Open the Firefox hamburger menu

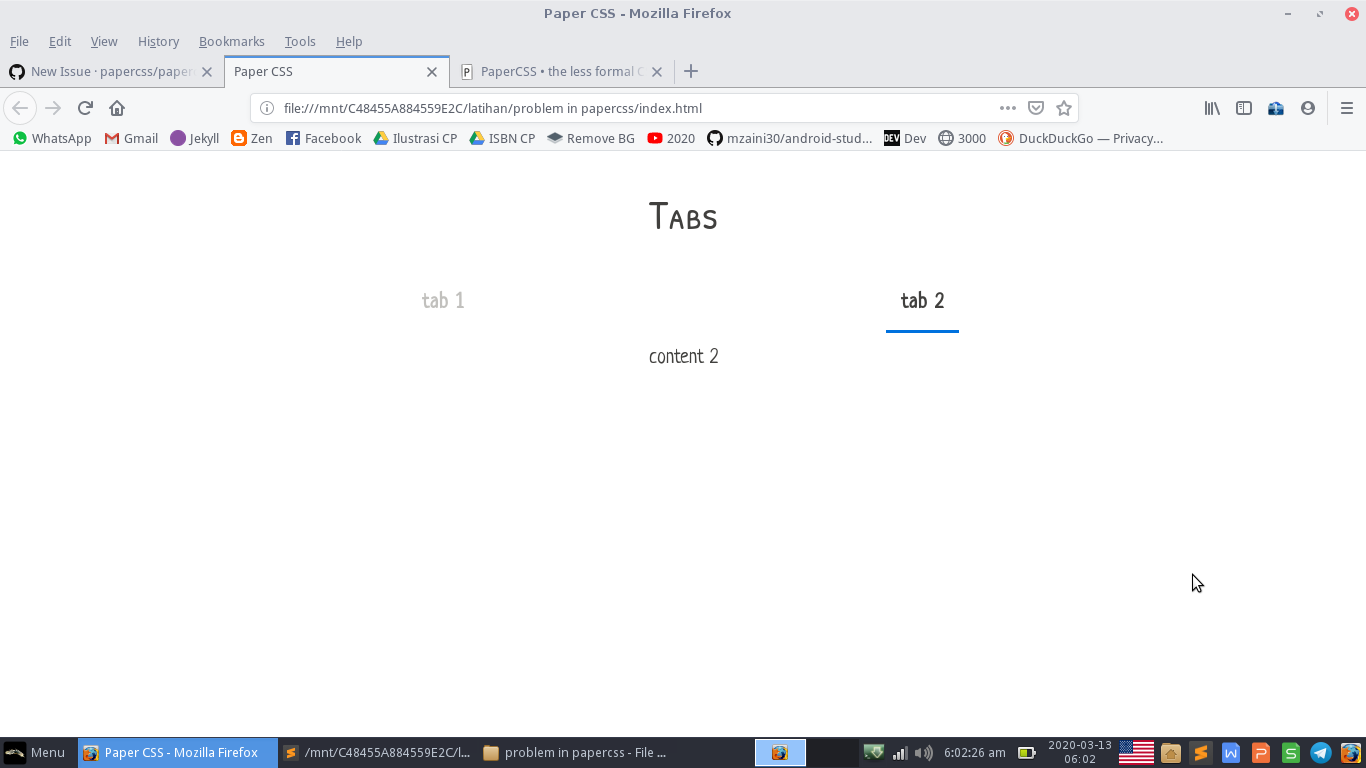pyautogui.click(x=1347, y=108)
